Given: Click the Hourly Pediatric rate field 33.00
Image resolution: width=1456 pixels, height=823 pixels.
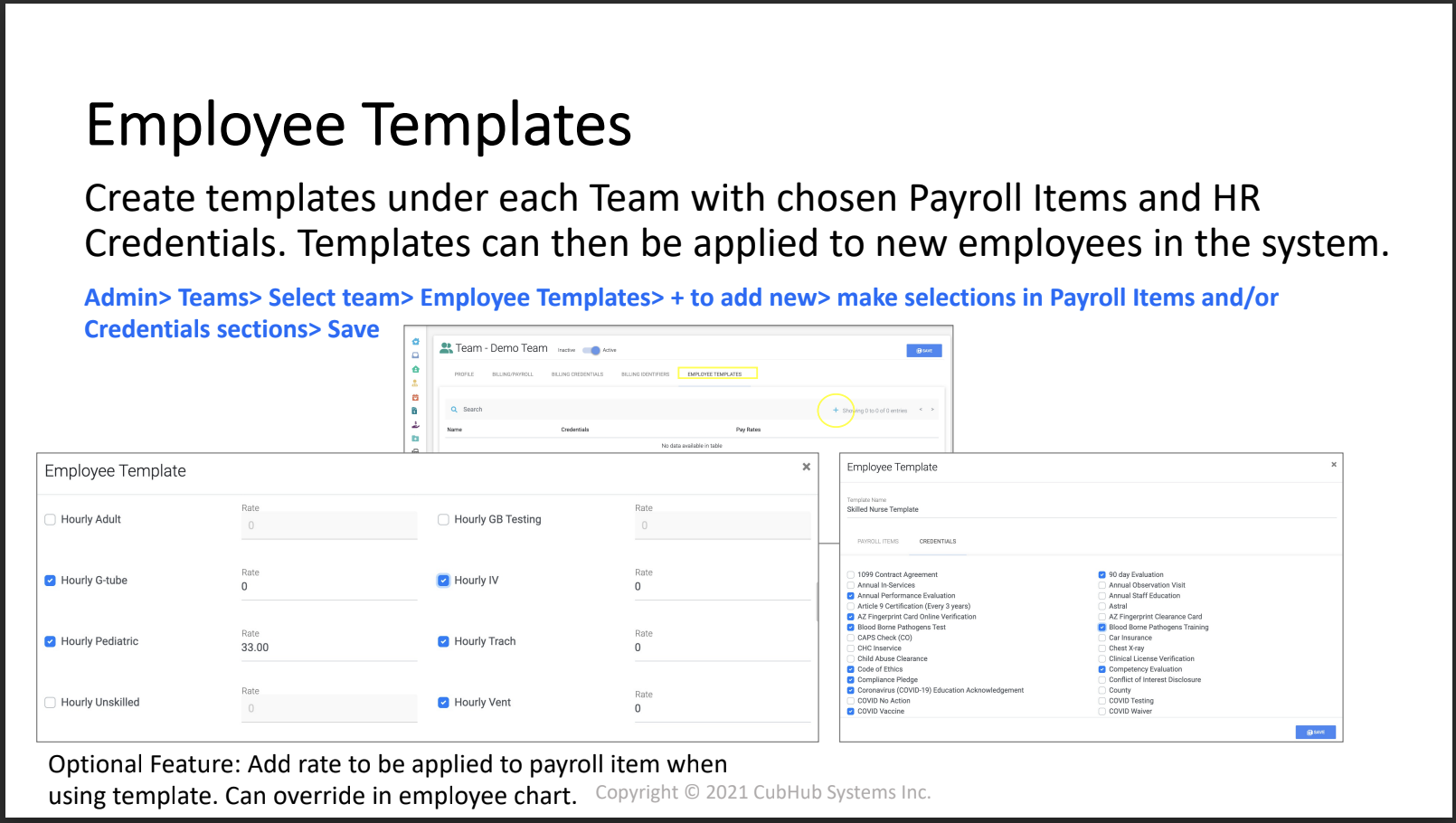Looking at the screenshot, I should click(x=329, y=648).
